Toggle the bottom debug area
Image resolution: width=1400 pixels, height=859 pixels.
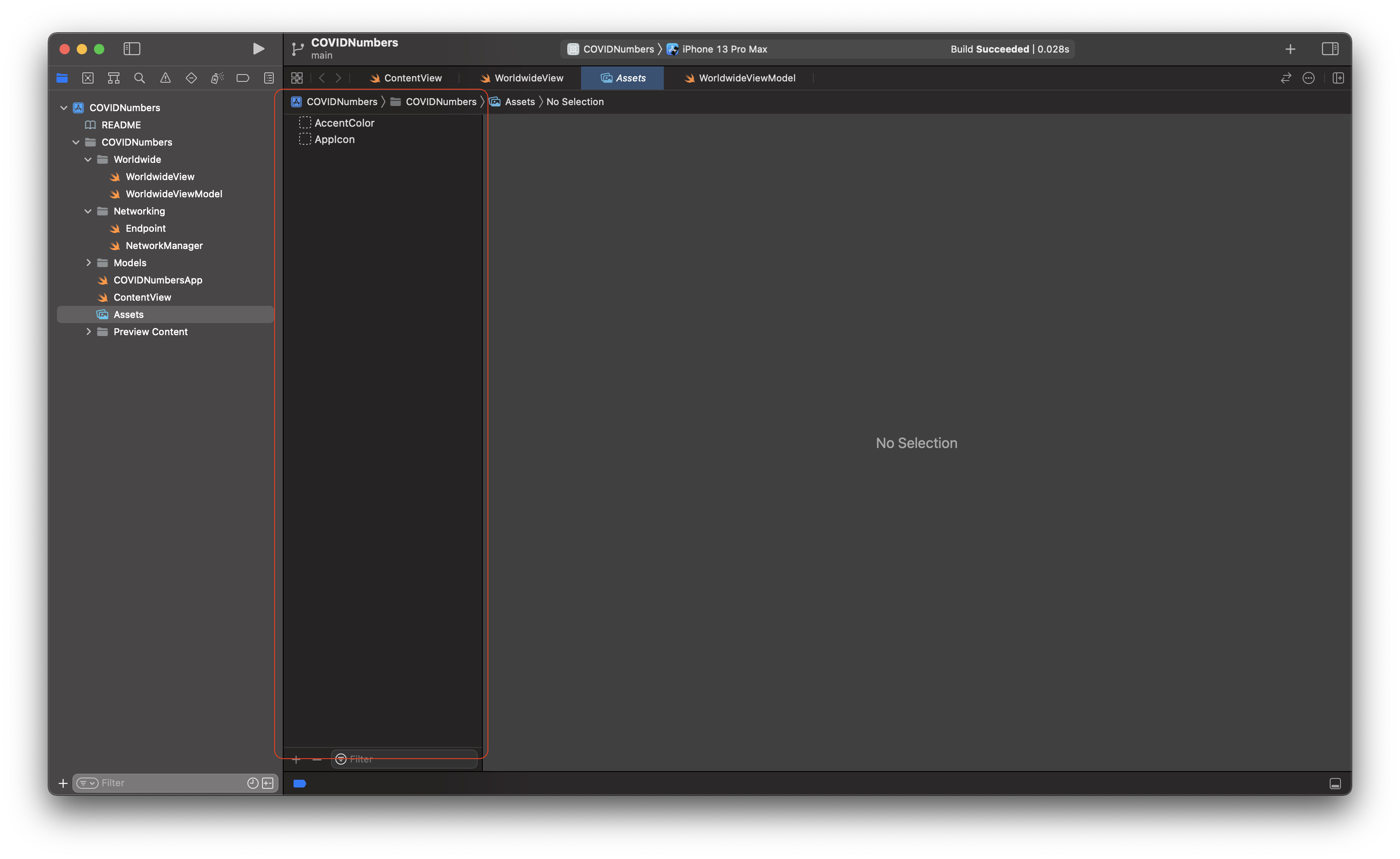(x=1335, y=784)
